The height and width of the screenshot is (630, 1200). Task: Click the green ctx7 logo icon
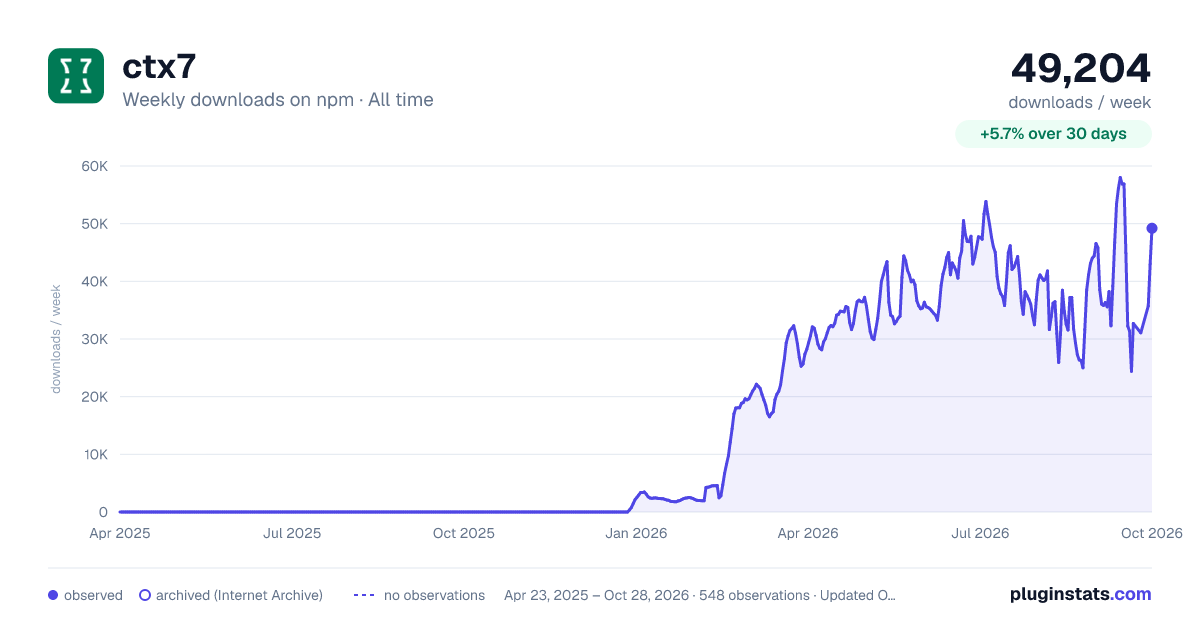point(76,76)
